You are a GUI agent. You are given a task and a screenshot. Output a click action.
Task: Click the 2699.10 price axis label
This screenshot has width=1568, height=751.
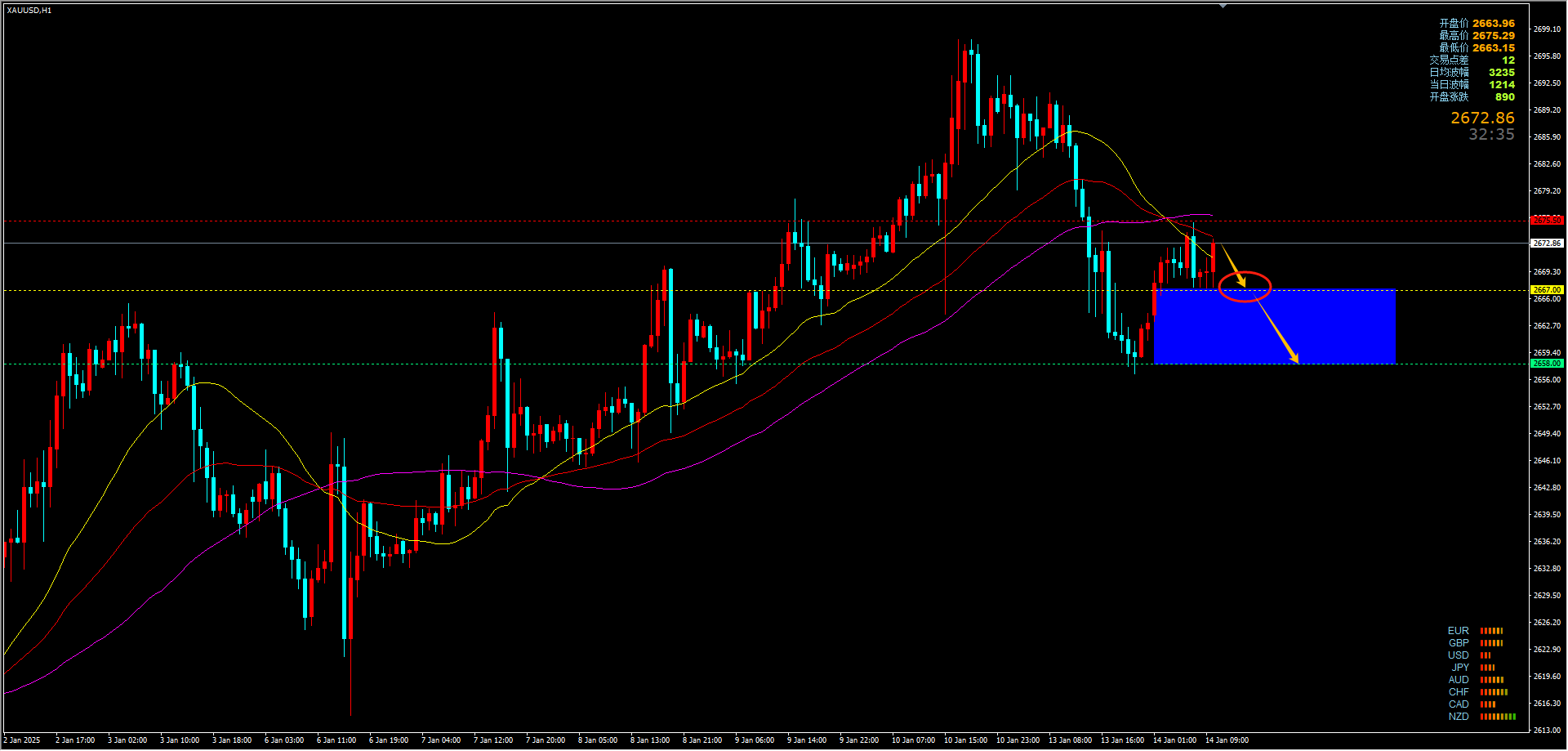pos(1547,29)
